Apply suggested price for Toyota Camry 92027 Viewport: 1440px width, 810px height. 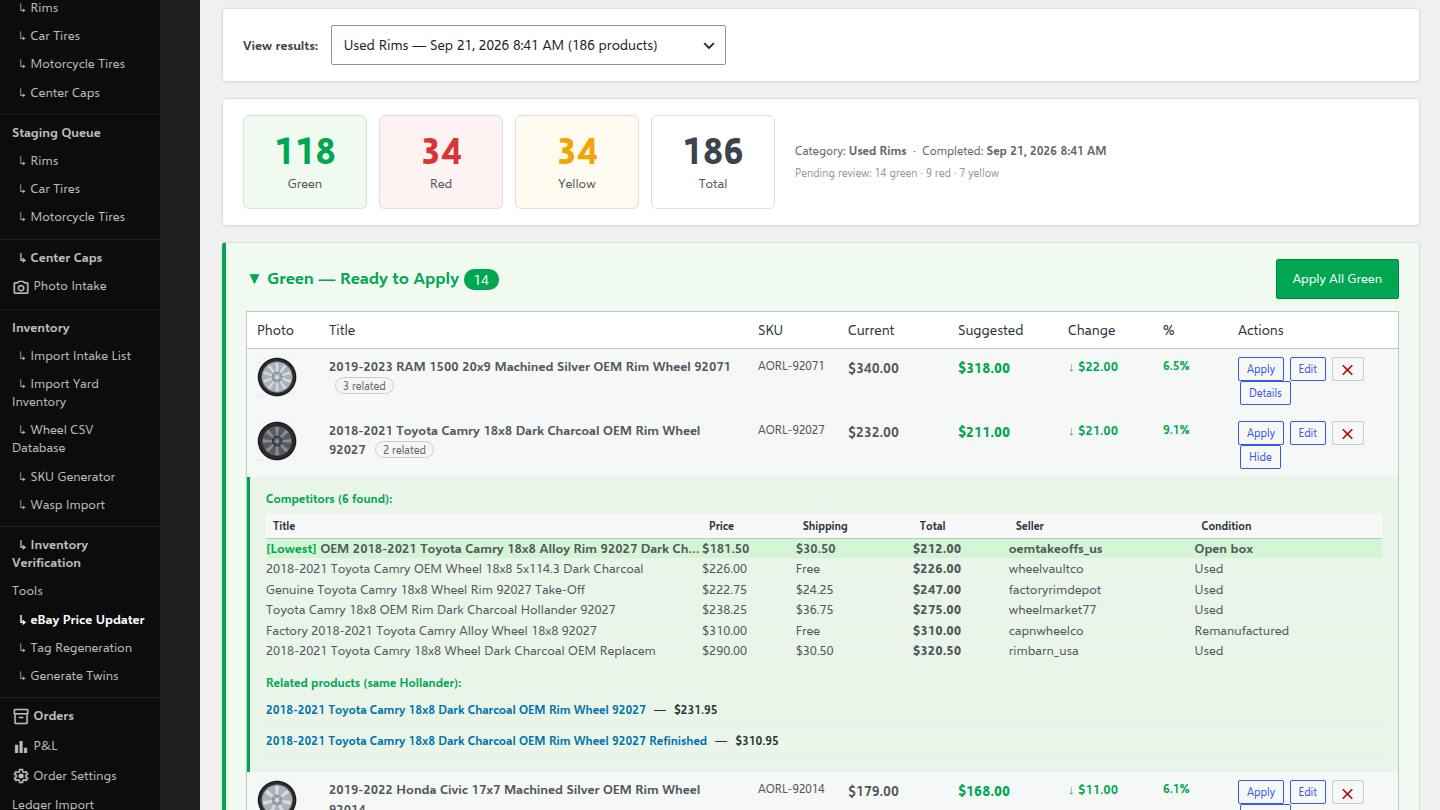pos(1261,433)
